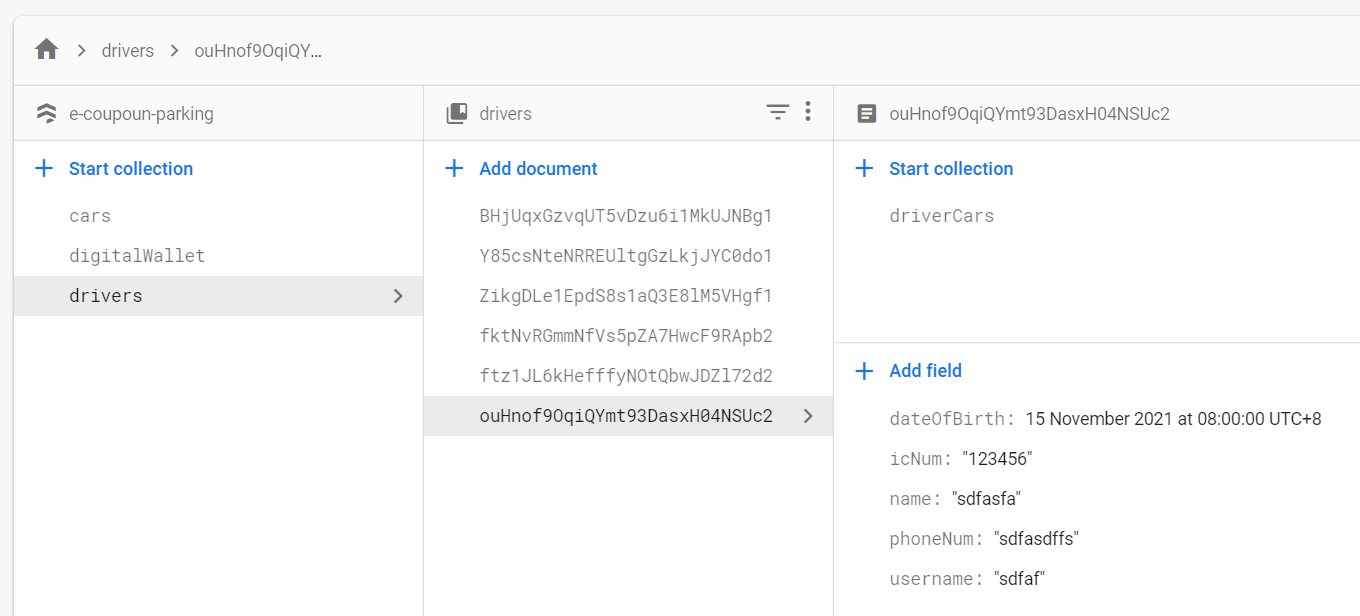Edit the 15 November 2021 timestamp value
This screenshot has height=616, width=1360.
tap(1174, 419)
